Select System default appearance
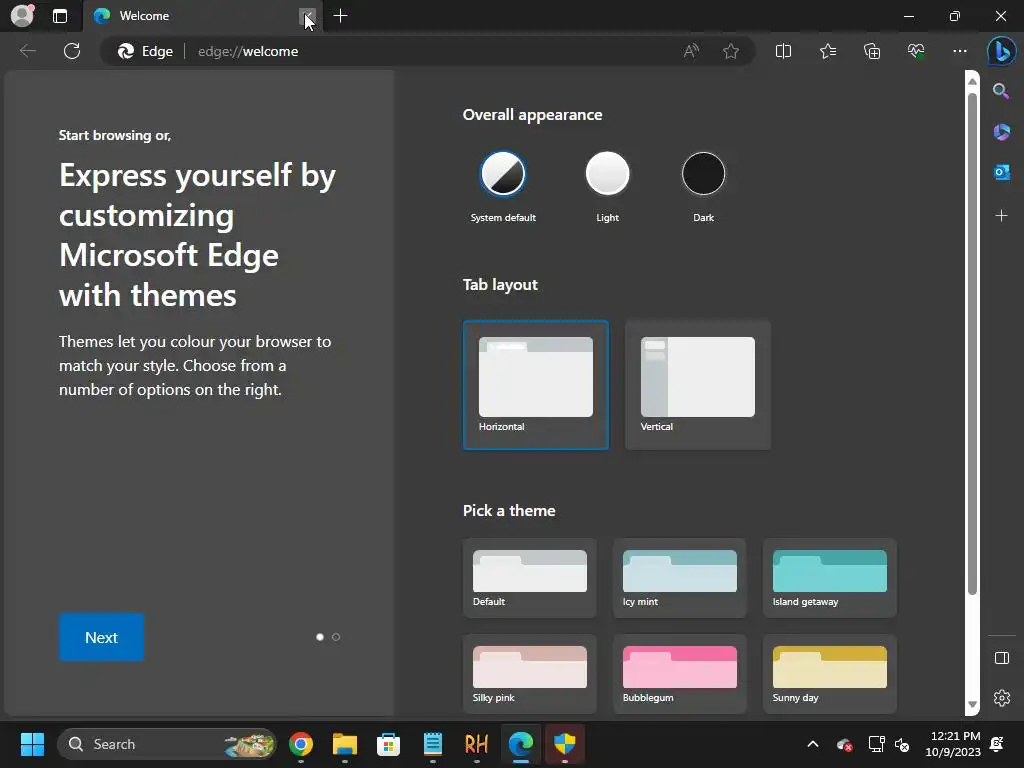1024x768 pixels. (503, 174)
